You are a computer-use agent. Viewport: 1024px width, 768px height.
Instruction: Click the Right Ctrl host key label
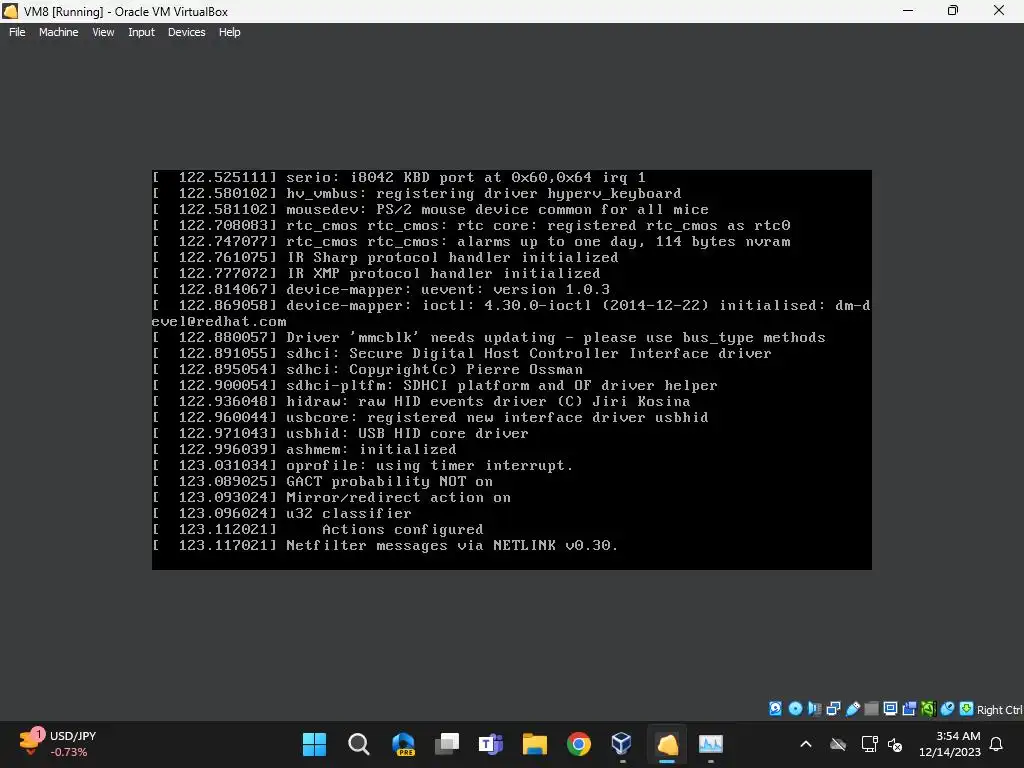click(x=999, y=710)
